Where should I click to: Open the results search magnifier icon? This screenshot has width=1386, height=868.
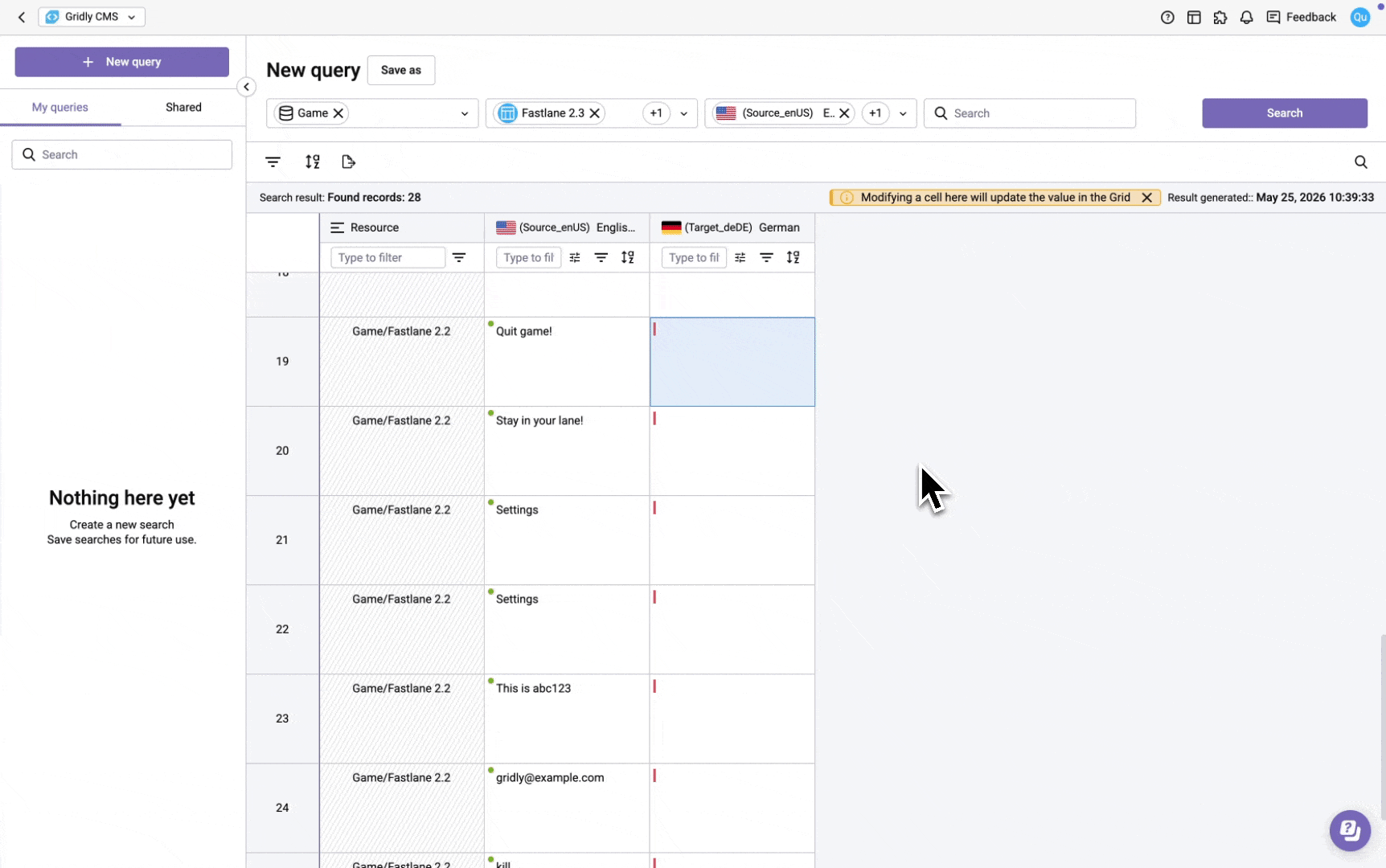(x=1361, y=162)
